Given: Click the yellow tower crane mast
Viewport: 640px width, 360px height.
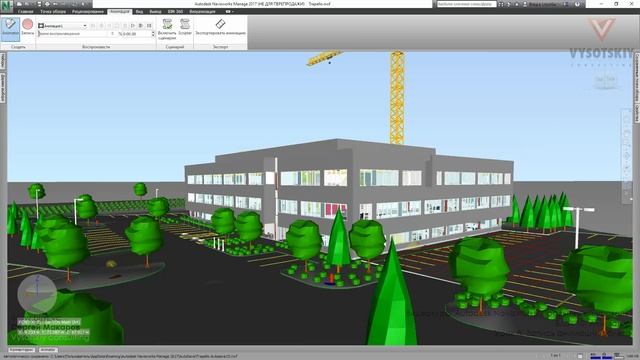Looking at the screenshot, I should [397, 97].
